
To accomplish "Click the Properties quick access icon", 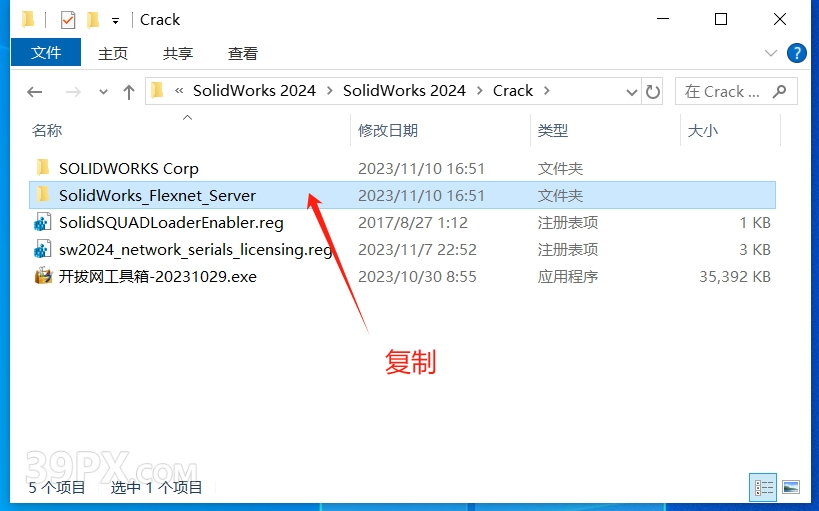I will (68, 20).
